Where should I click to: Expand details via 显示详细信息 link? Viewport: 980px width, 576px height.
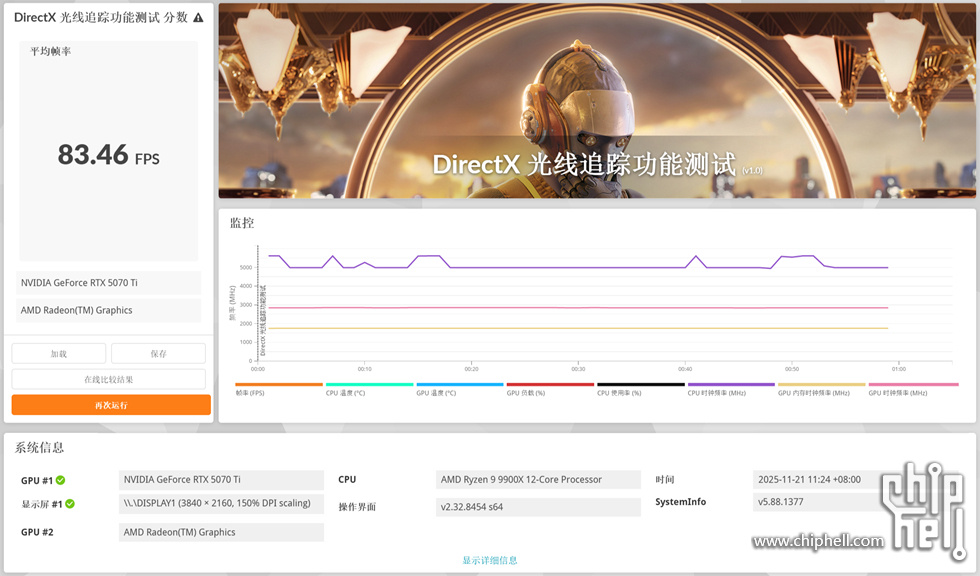click(x=490, y=560)
